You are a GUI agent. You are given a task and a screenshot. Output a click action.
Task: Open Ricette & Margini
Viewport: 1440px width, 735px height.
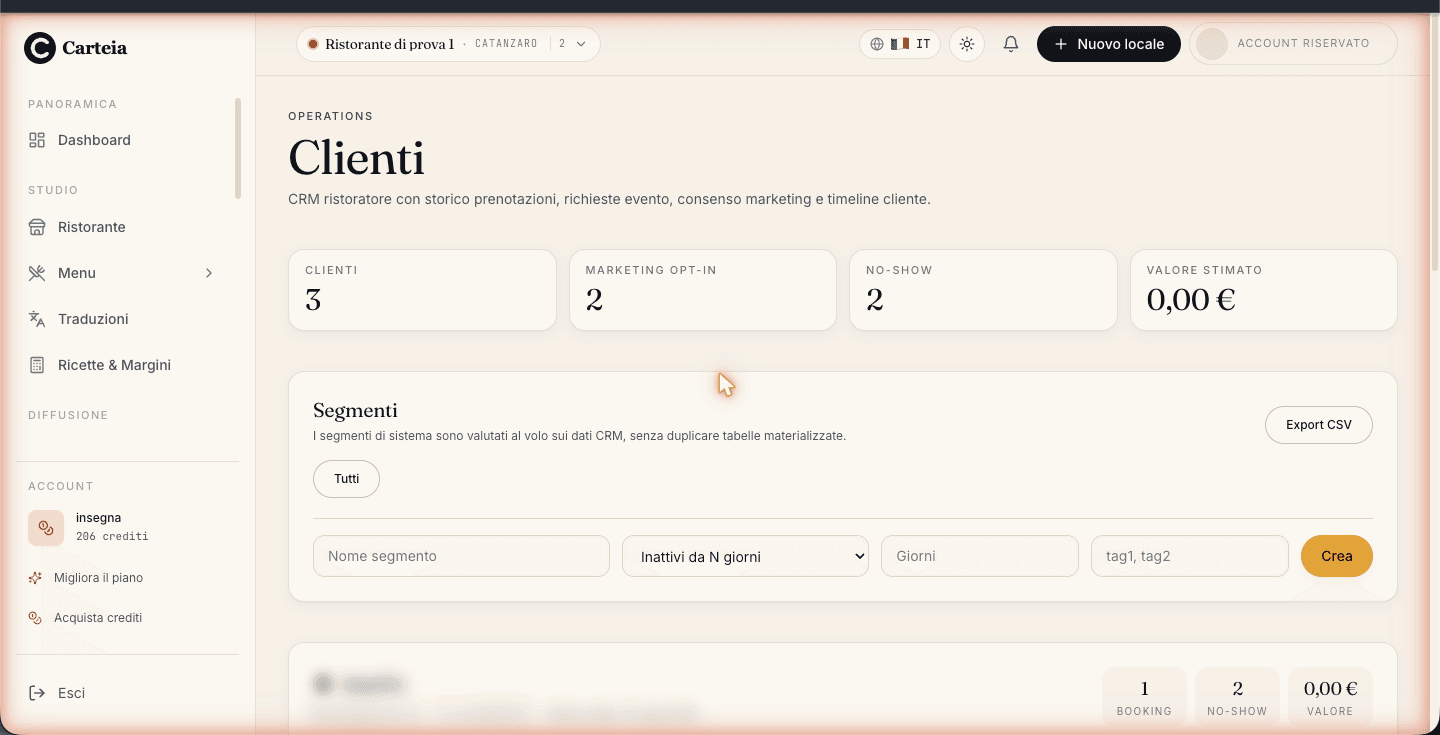pos(114,365)
